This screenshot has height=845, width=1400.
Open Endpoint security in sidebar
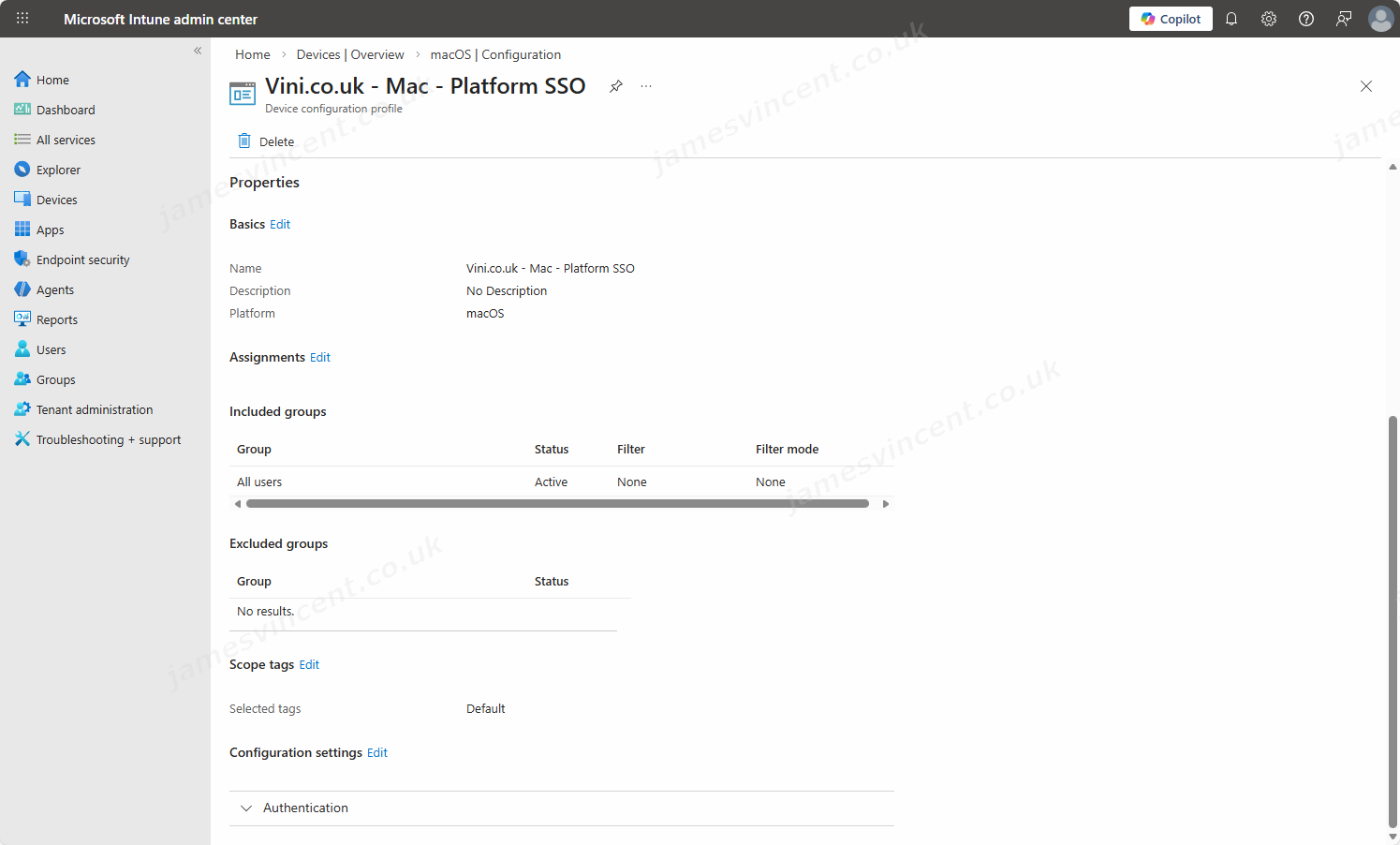82,259
